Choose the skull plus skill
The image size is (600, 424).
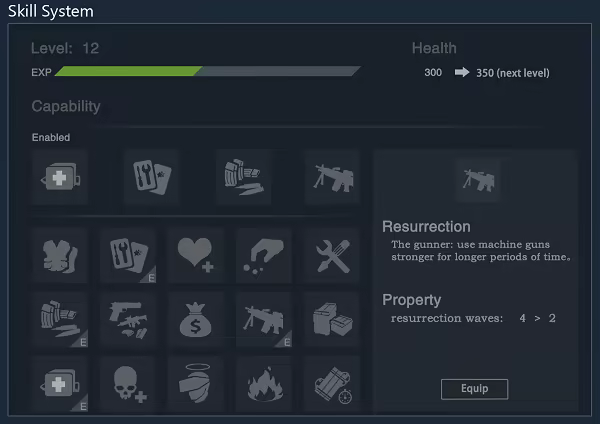128,384
